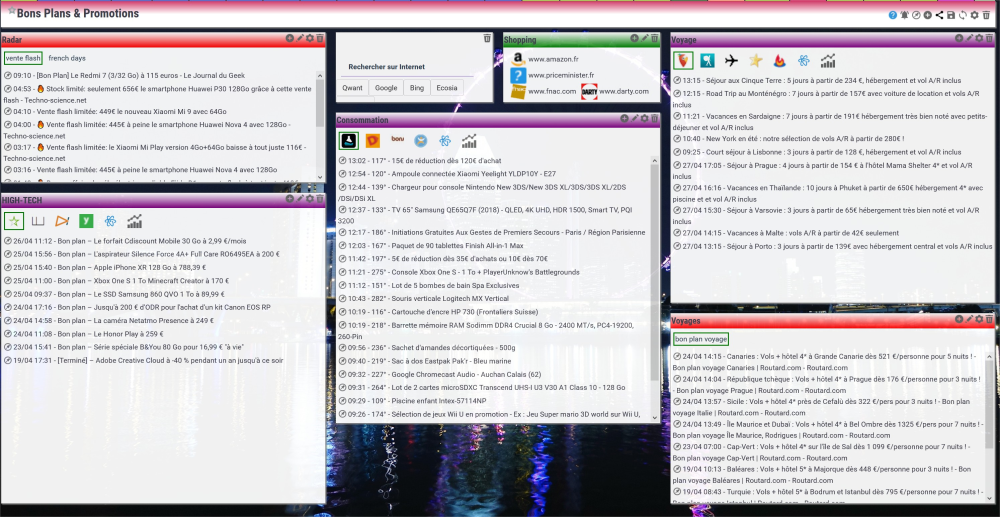This screenshot has width=1000, height=517.
Task: Open www.fnac.com link
Action: (x=552, y=91)
